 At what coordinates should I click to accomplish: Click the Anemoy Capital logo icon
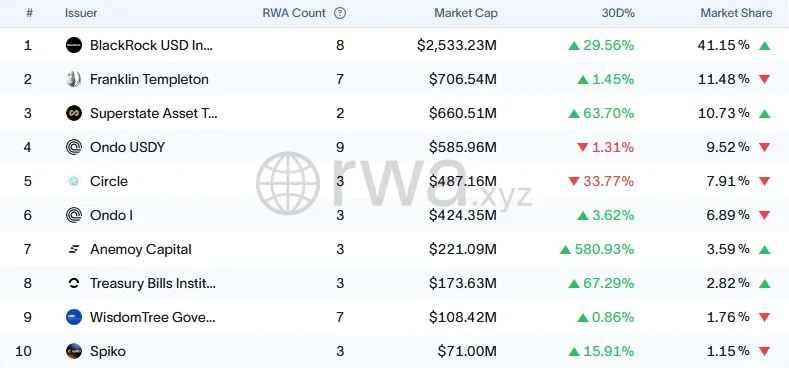[74, 249]
